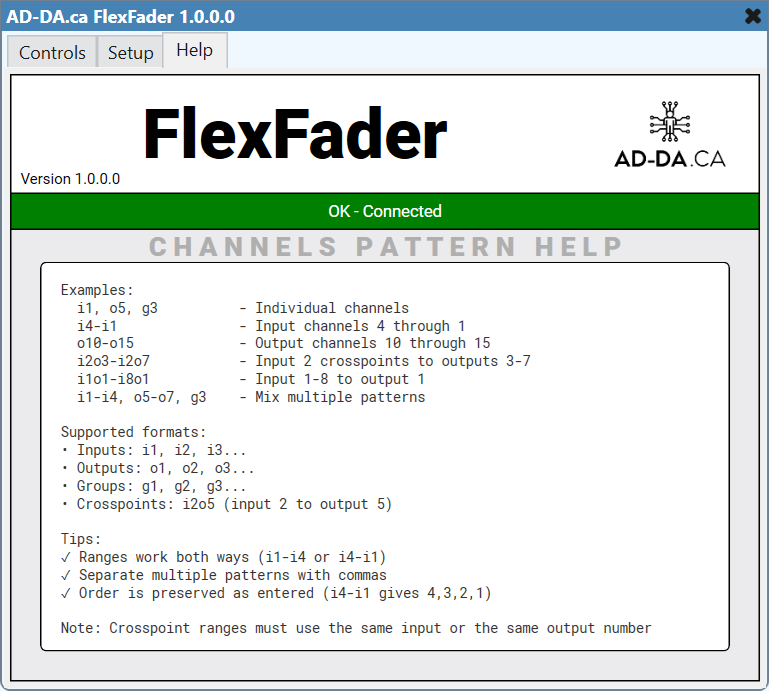
Task: Click the 'i2o3-i2o7' crosspoint example
Action: tap(113, 362)
